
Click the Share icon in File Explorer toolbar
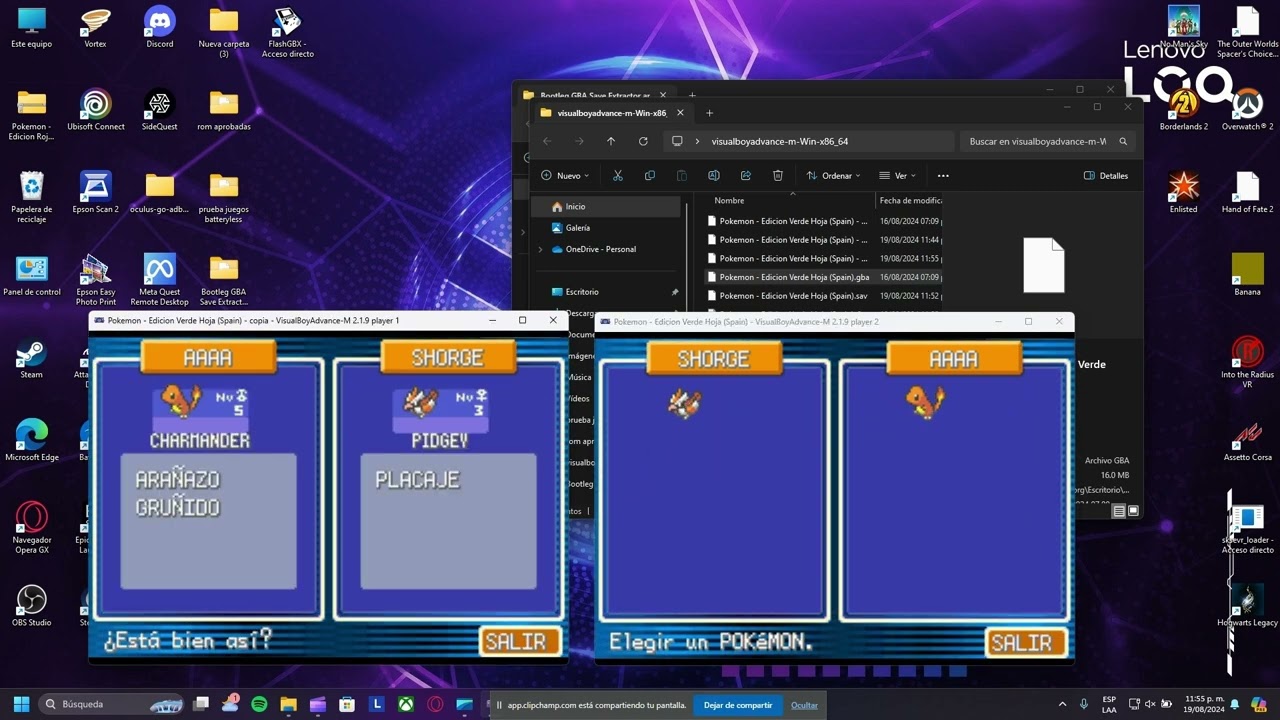coord(746,176)
